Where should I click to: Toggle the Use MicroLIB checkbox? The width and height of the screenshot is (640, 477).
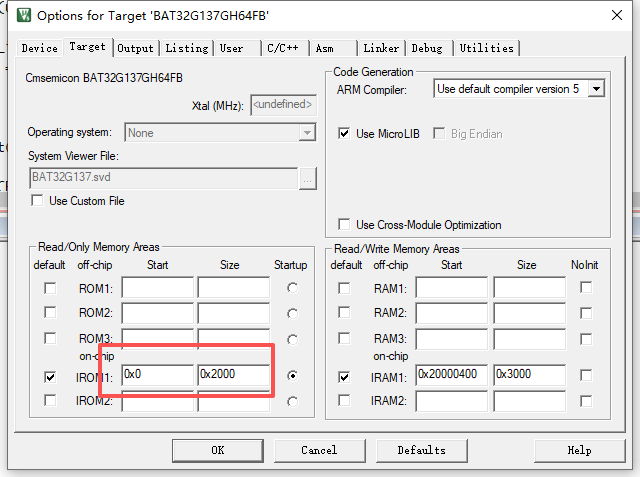(x=345, y=134)
